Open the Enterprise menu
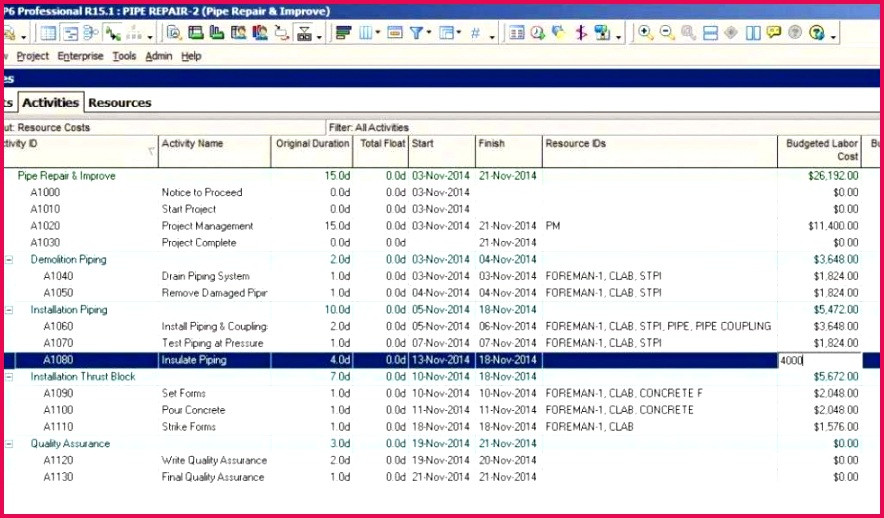Screen dimensions: 884x518 point(79,56)
